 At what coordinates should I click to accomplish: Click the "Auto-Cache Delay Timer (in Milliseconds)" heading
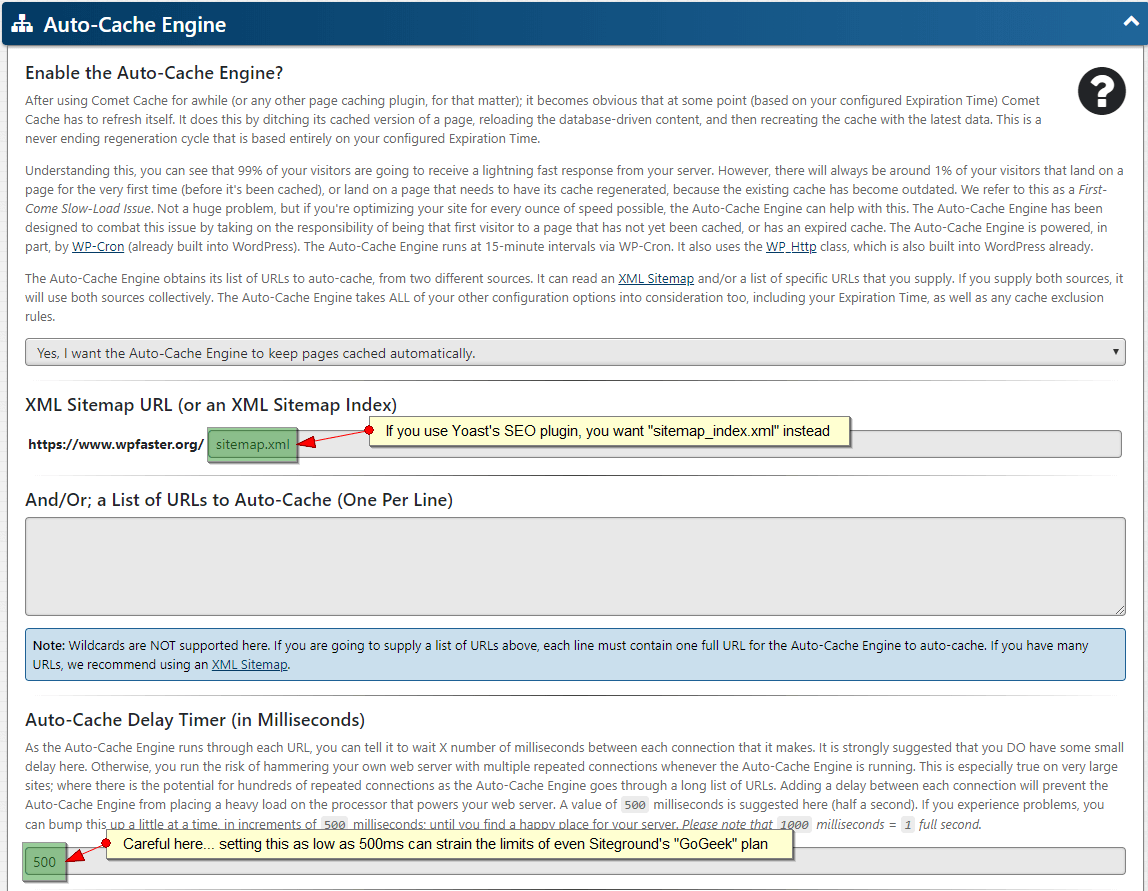click(x=195, y=720)
